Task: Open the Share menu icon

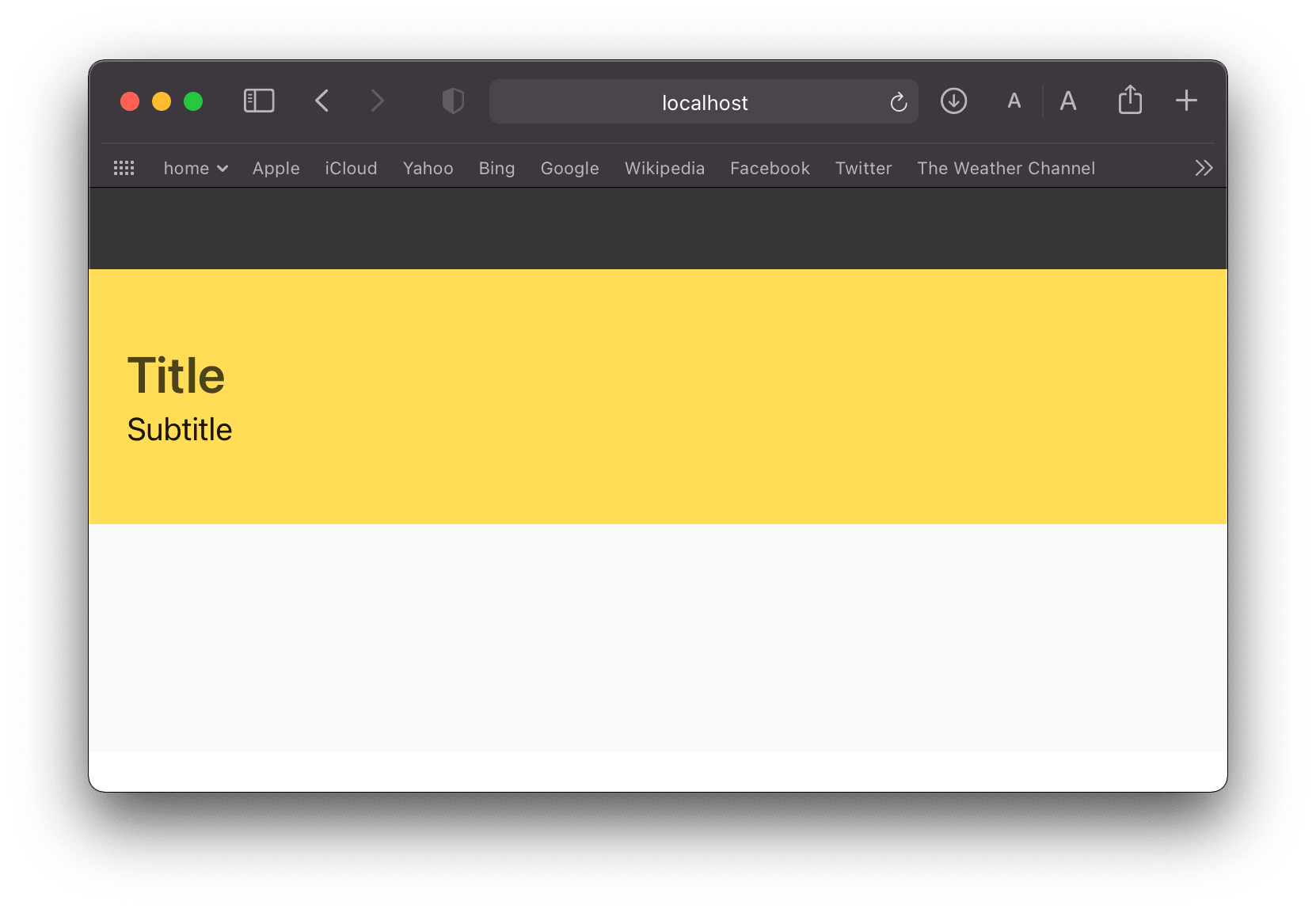Action: pos(1130,100)
